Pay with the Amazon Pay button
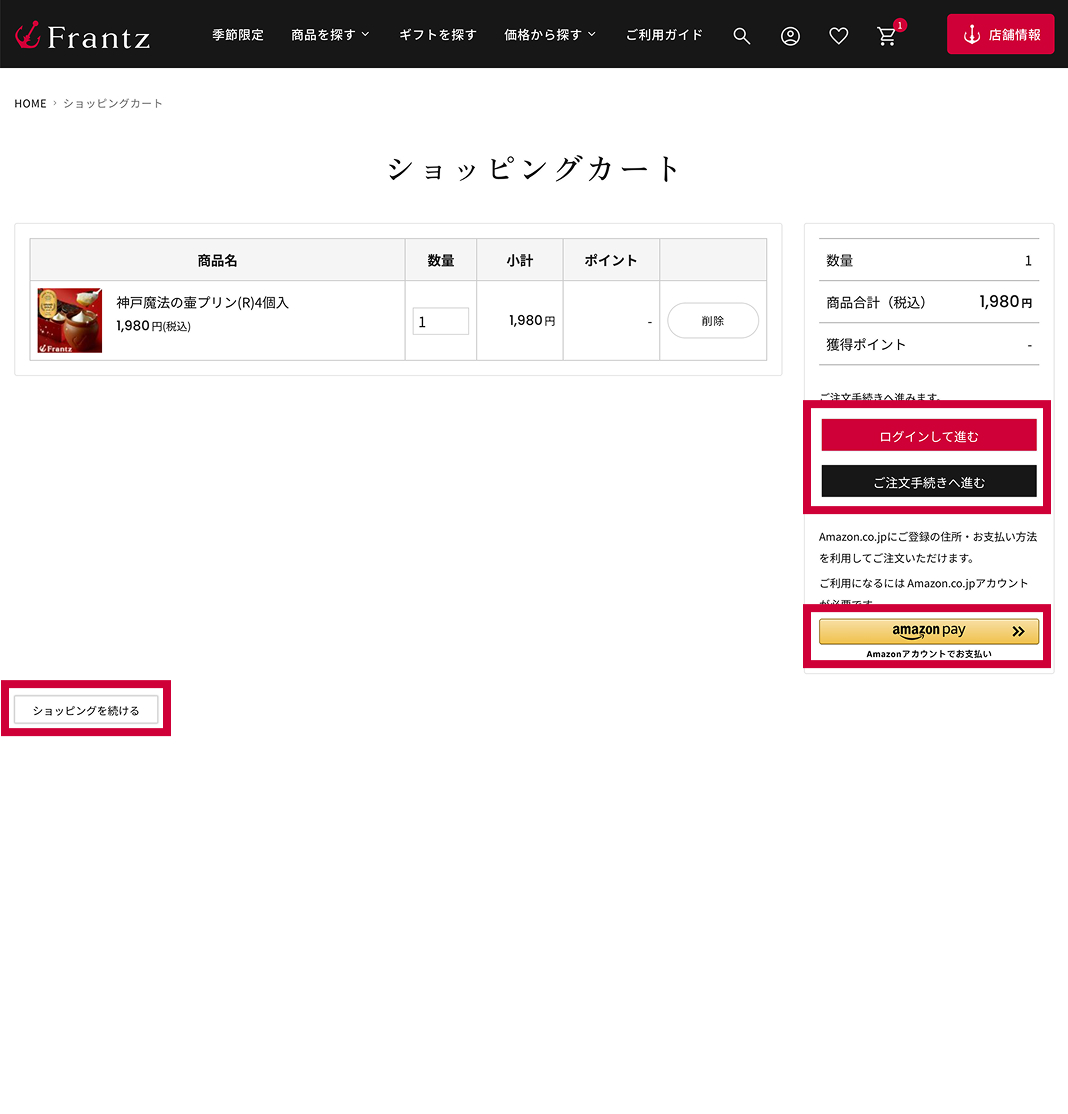 coord(928,631)
